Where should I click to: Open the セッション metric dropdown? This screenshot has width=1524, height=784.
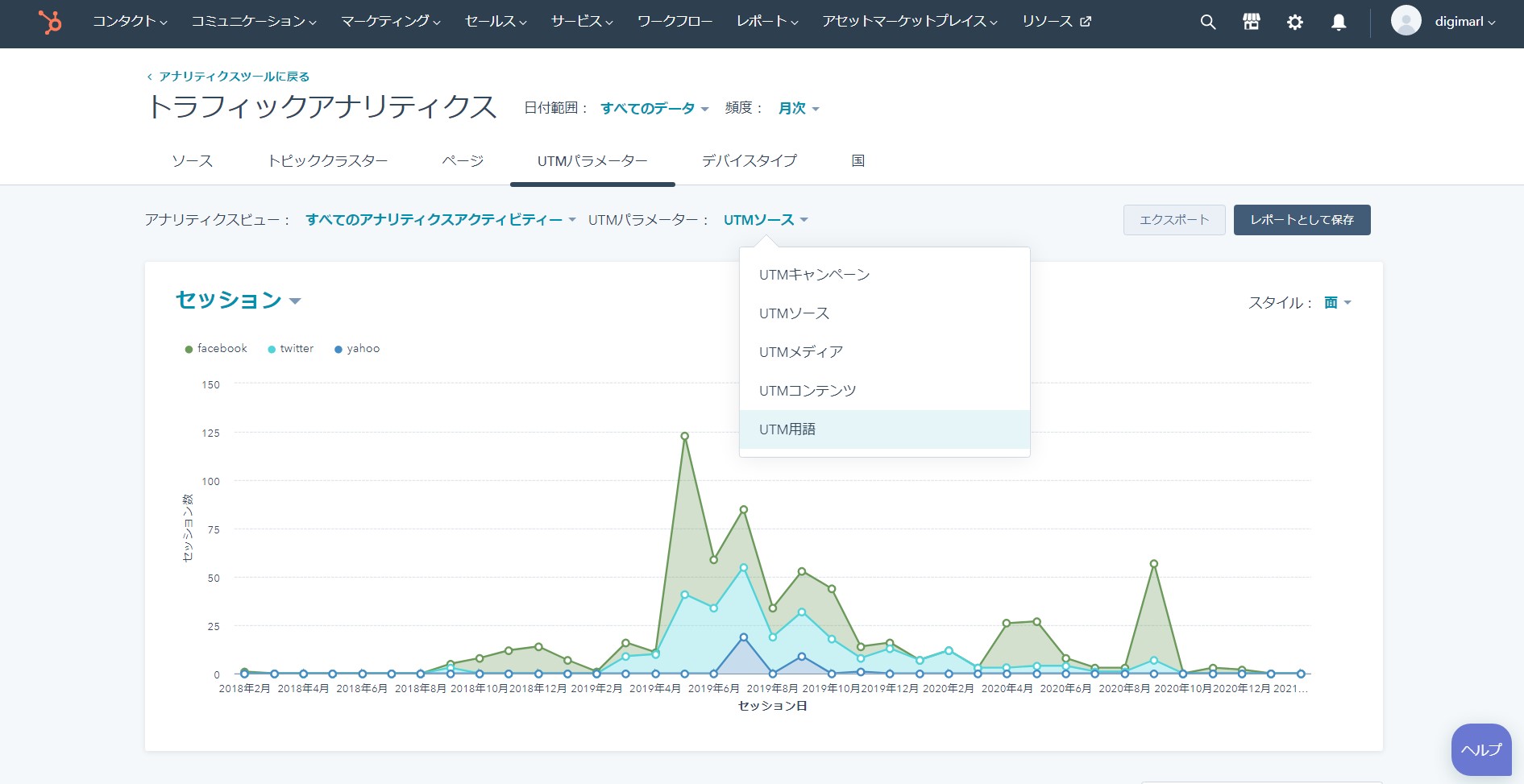coord(238,300)
